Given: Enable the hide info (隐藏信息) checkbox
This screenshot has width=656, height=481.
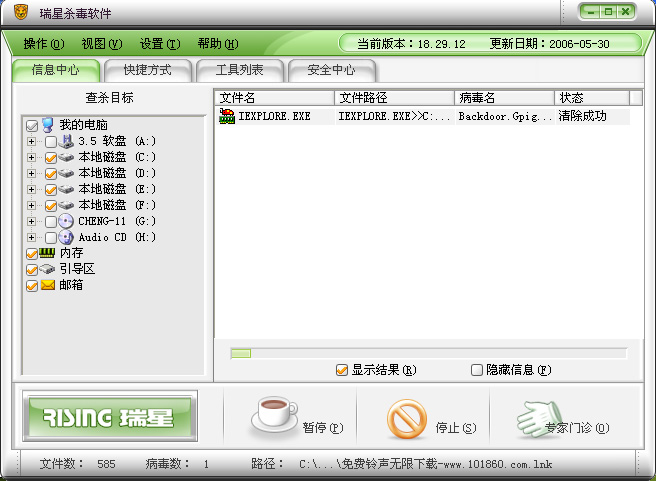Looking at the screenshot, I should pyautogui.click(x=477, y=370).
